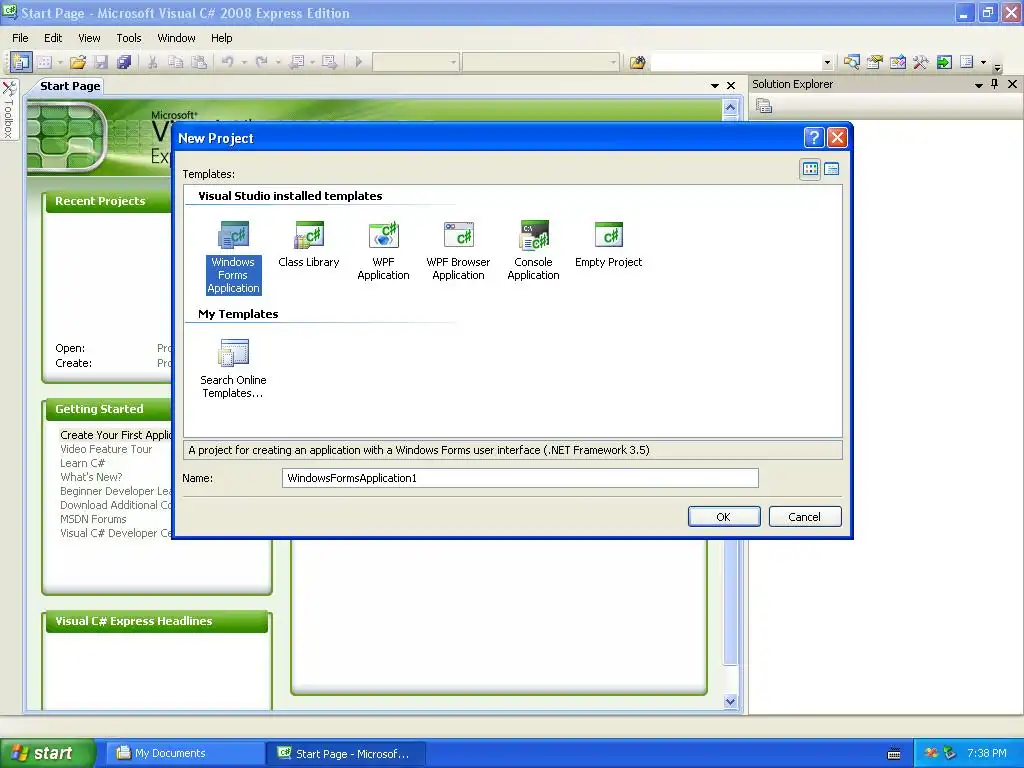Pick the Empty Project template
The width and height of the screenshot is (1024, 768).
pos(609,244)
